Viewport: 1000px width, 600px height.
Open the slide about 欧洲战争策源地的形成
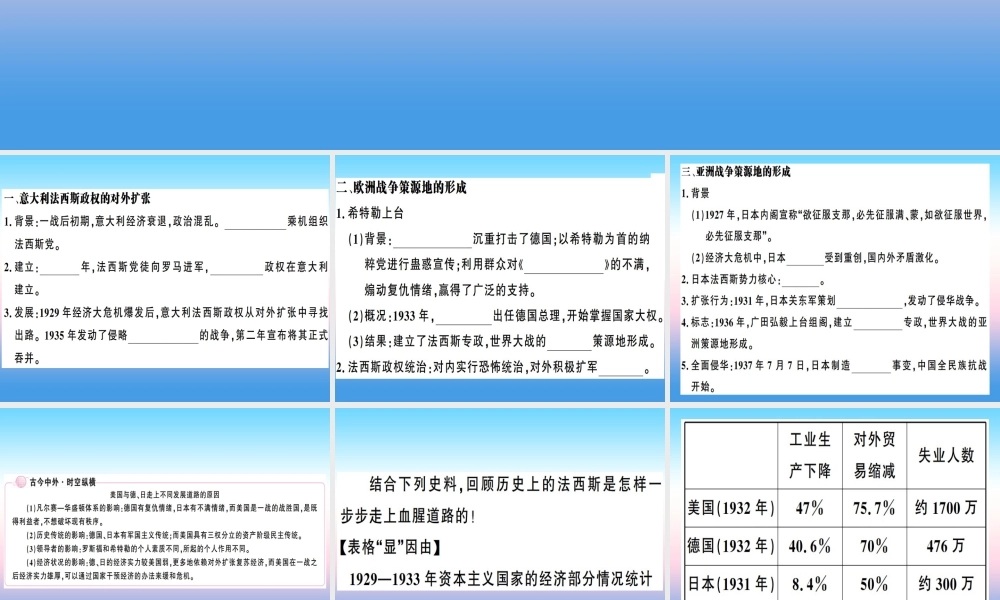[500, 278]
